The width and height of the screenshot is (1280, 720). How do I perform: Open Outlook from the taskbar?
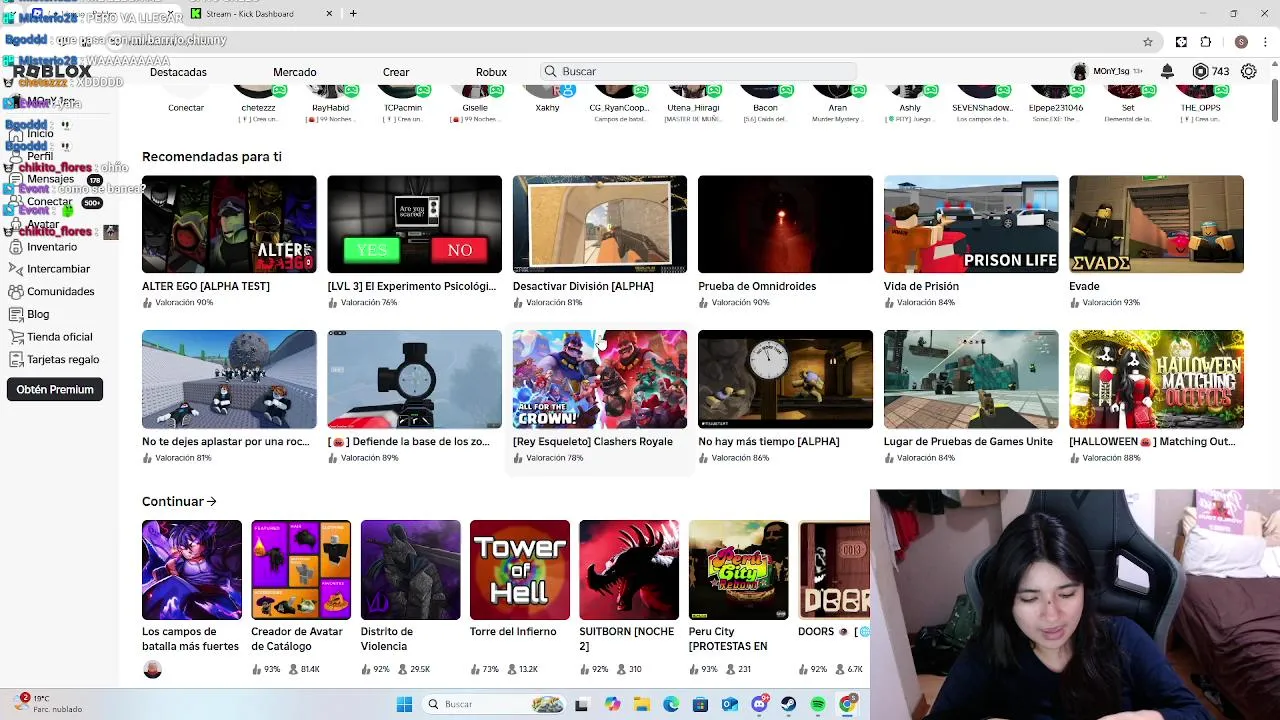coord(730,704)
